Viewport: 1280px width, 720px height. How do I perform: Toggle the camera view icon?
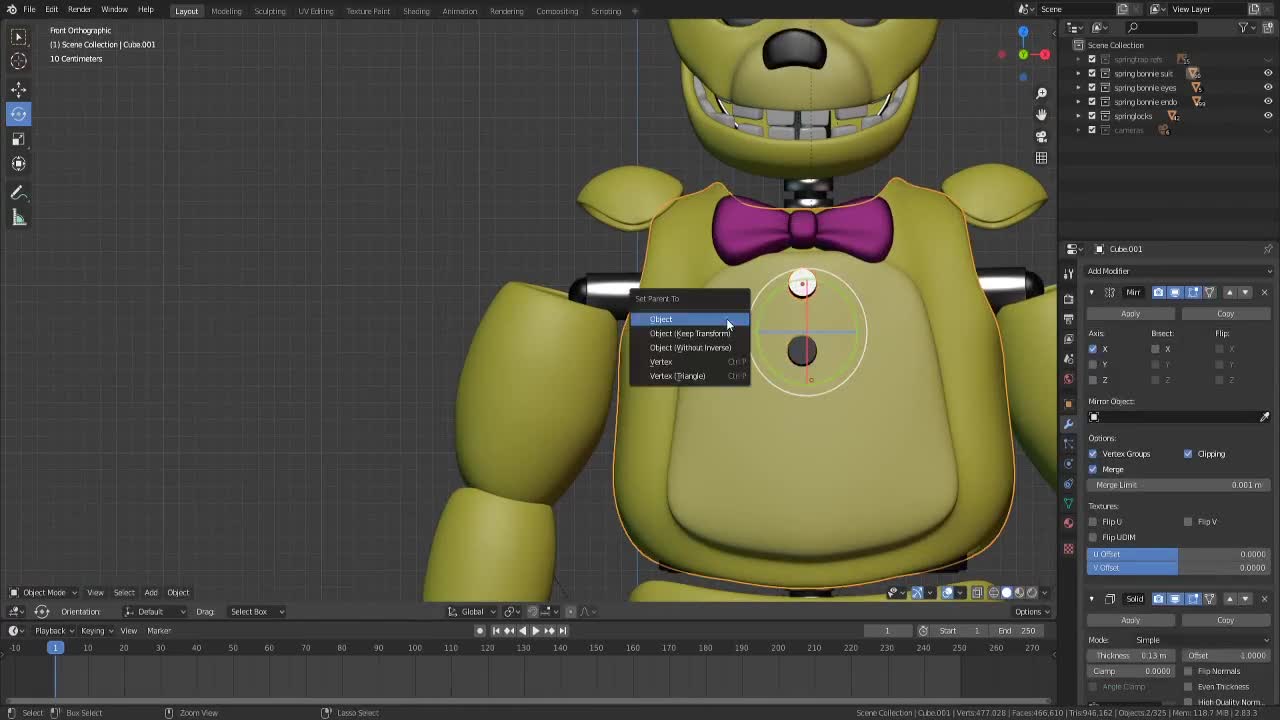click(x=1041, y=136)
